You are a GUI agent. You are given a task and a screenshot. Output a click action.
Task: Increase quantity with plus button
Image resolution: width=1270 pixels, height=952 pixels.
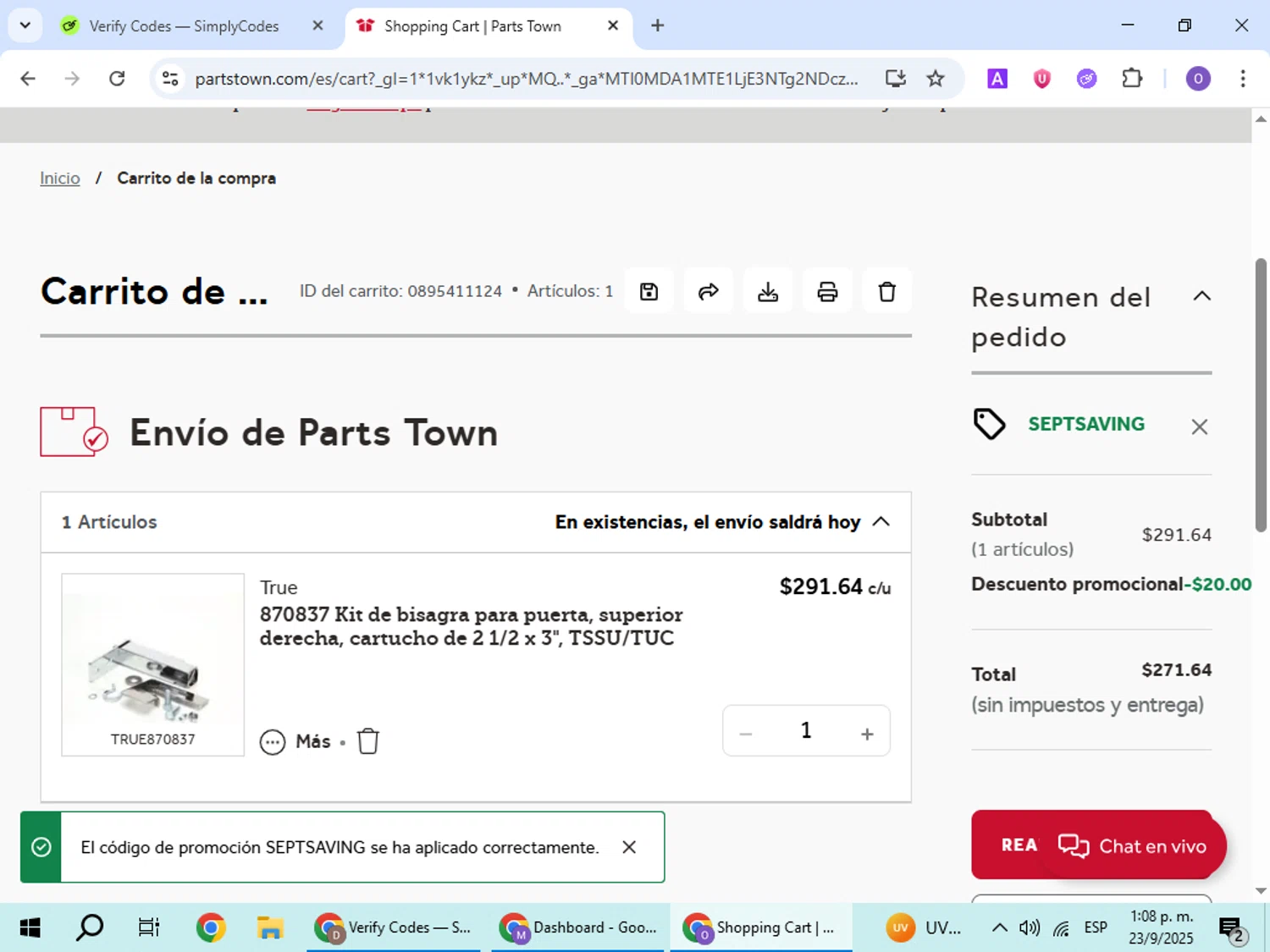click(867, 734)
